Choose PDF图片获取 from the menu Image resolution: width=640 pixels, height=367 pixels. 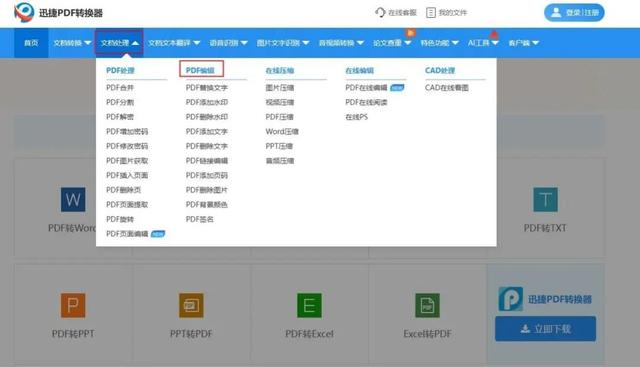(127, 161)
